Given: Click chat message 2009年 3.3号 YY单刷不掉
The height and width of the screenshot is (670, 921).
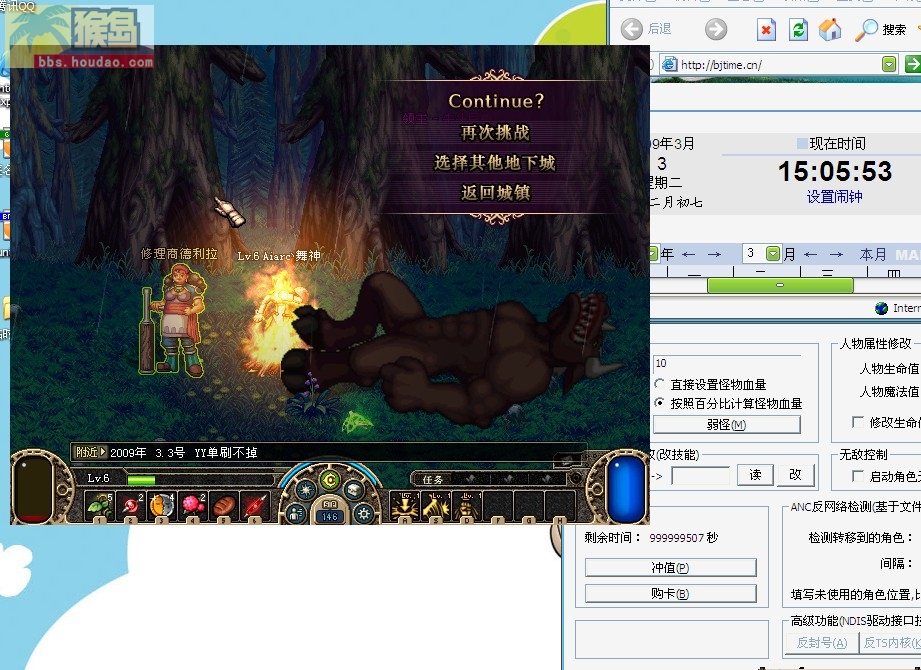Looking at the screenshot, I should (183, 453).
